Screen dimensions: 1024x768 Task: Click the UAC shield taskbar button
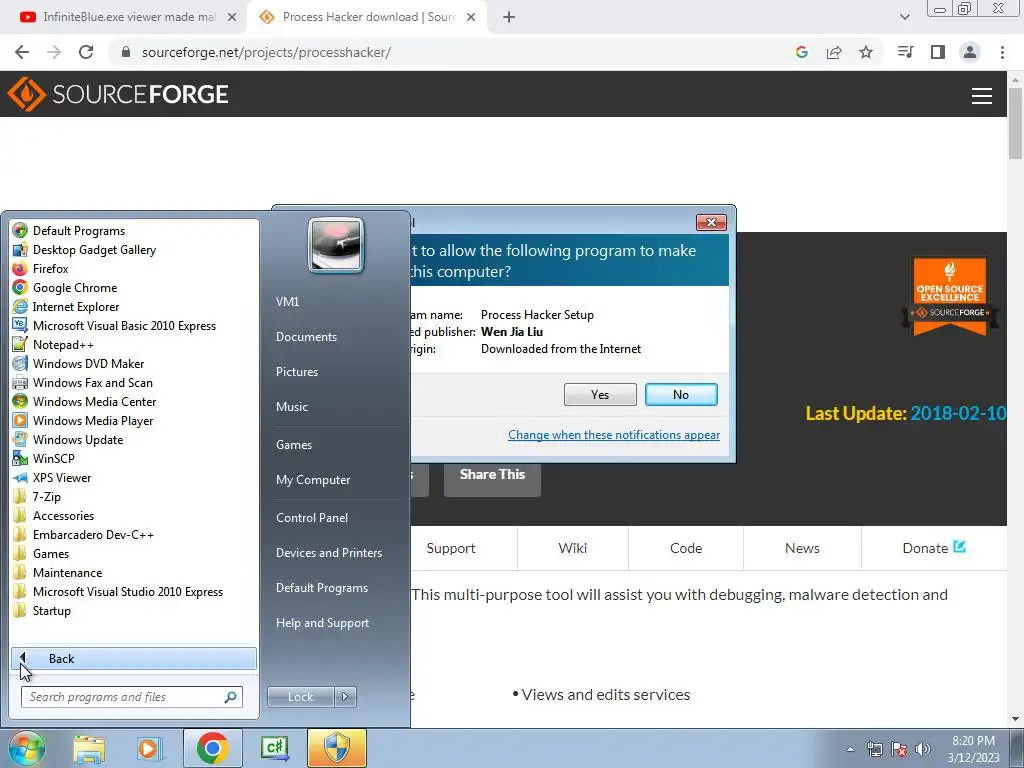(337, 748)
